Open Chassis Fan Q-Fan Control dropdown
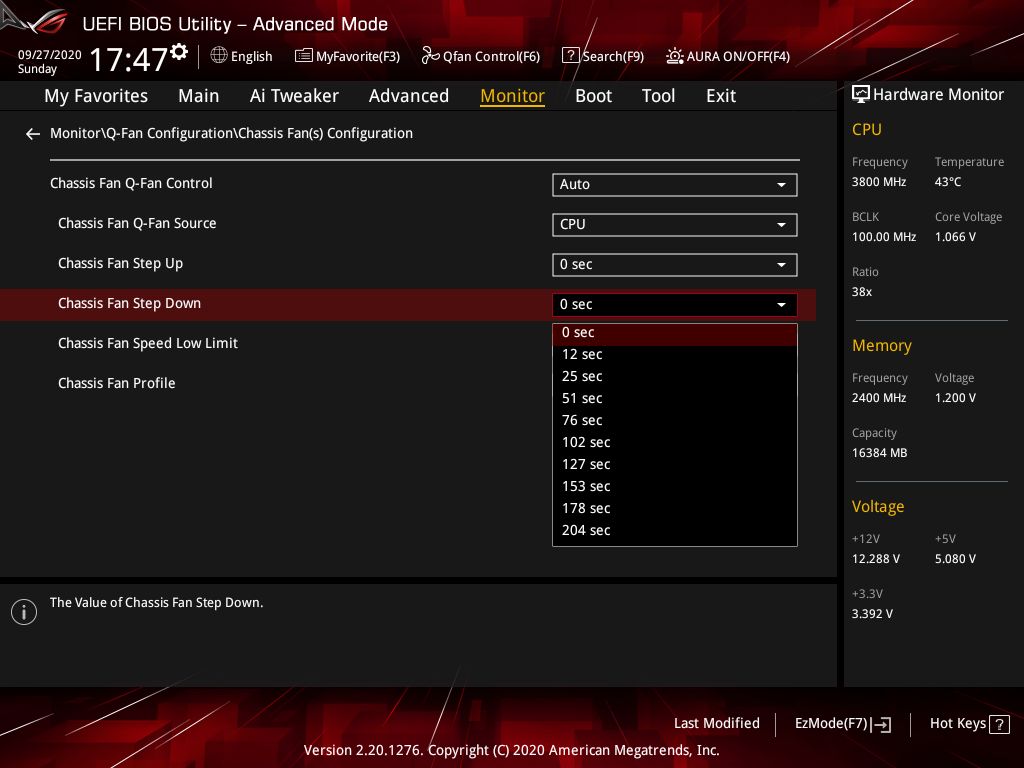 coord(675,185)
